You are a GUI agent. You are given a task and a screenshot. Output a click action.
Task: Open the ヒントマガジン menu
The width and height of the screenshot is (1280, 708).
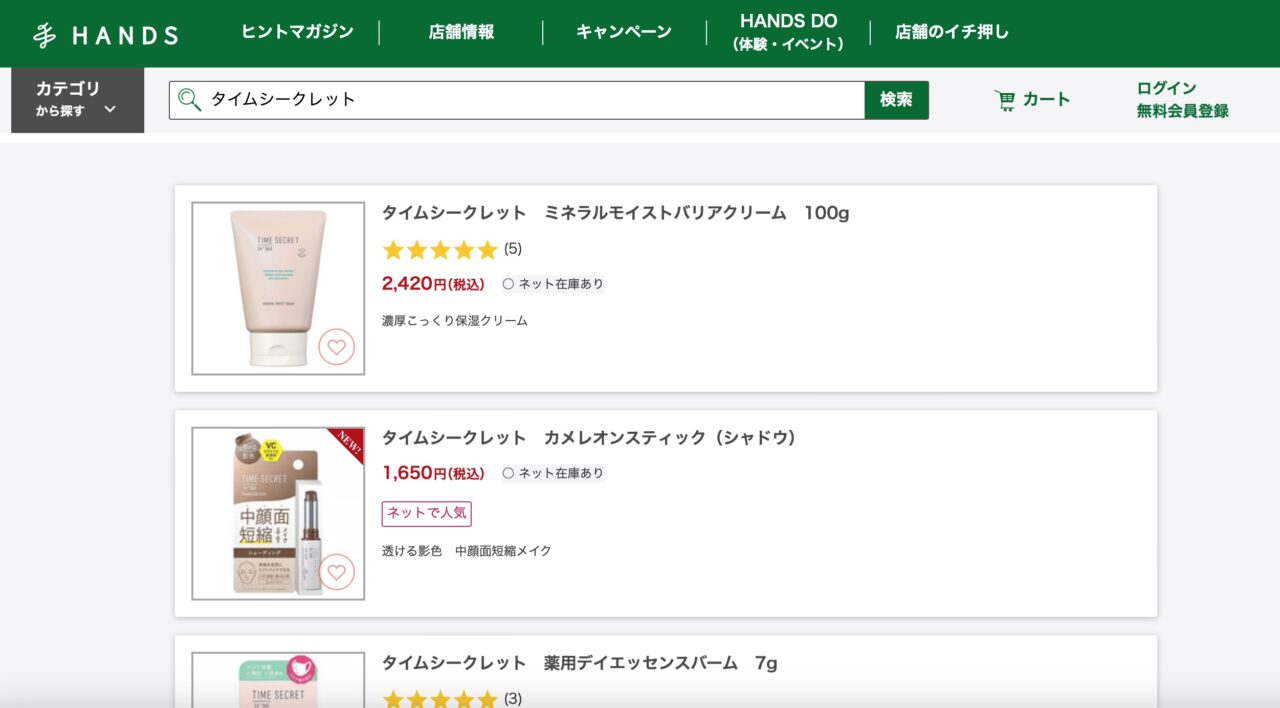point(297,32)
